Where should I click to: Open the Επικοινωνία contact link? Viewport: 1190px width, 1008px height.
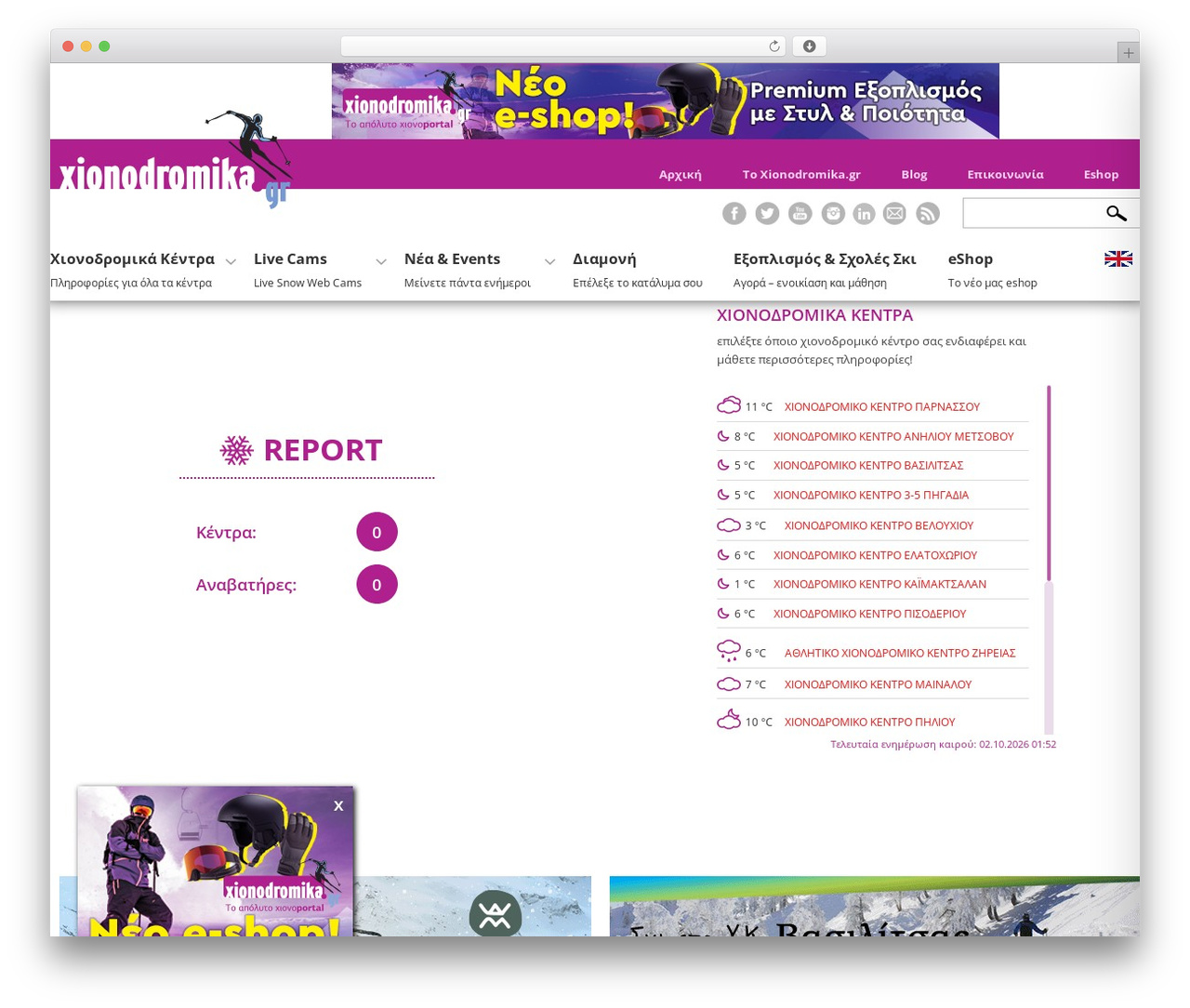(x=1005, y=174)
